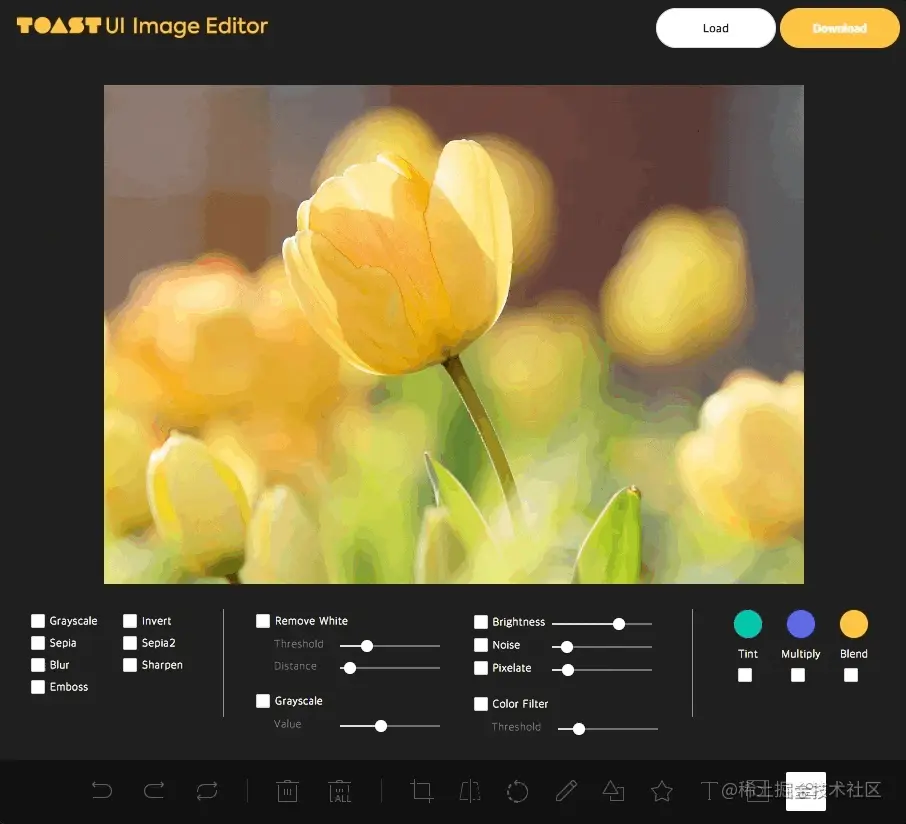This screenshot has height=824, width=906.
Task: Check the Remove White box
Action: point(263,621)
